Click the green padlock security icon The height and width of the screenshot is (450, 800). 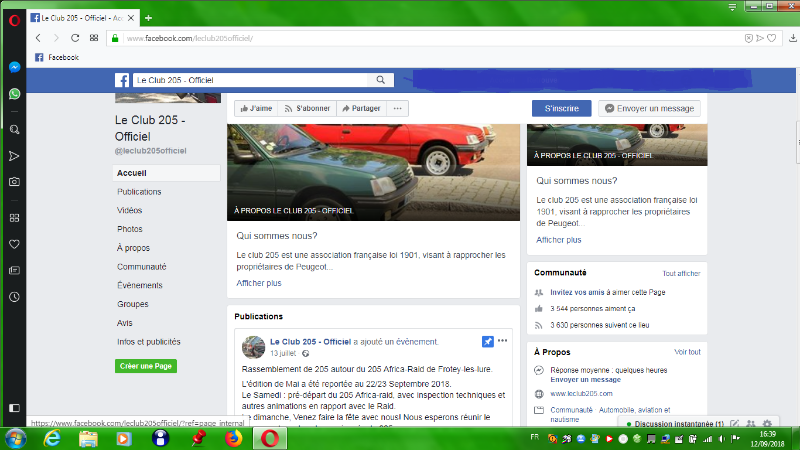coord(115,38)
